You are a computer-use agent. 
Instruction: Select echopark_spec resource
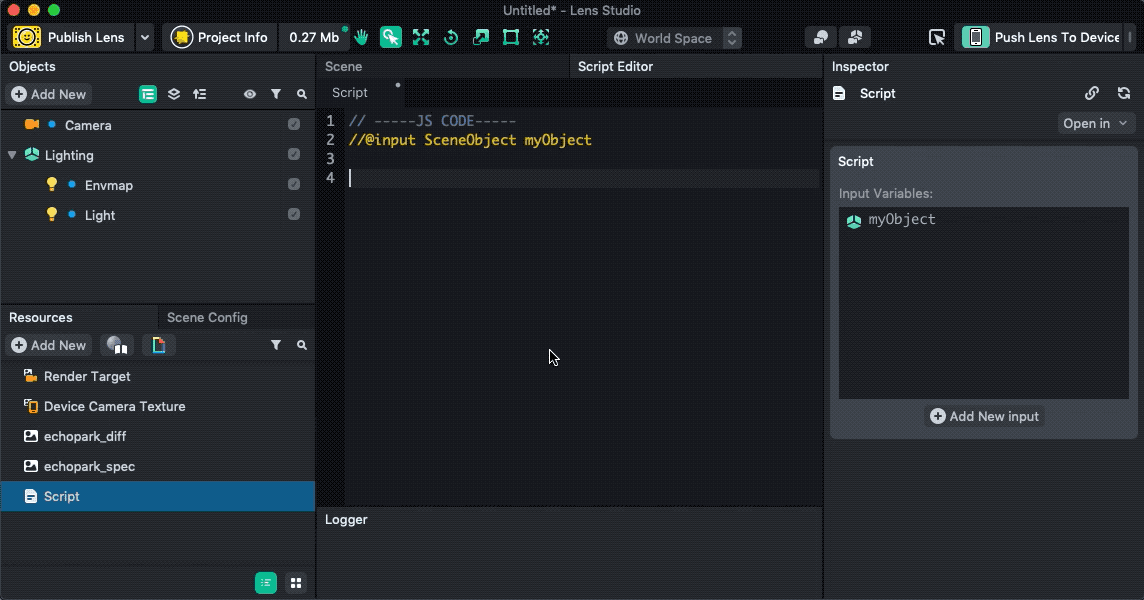(x=158, y=466)
